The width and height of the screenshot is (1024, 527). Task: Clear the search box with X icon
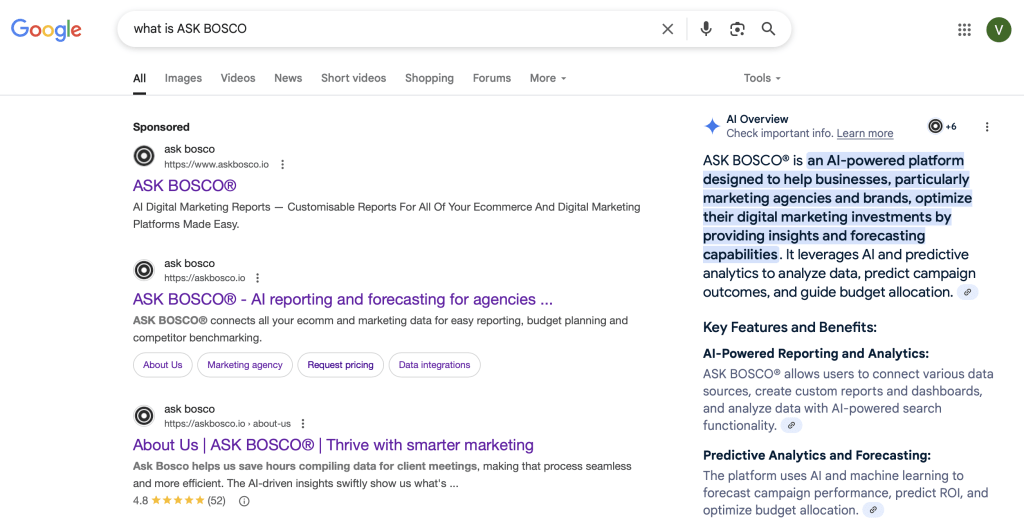pyautogui.click(x=668, y=29)
